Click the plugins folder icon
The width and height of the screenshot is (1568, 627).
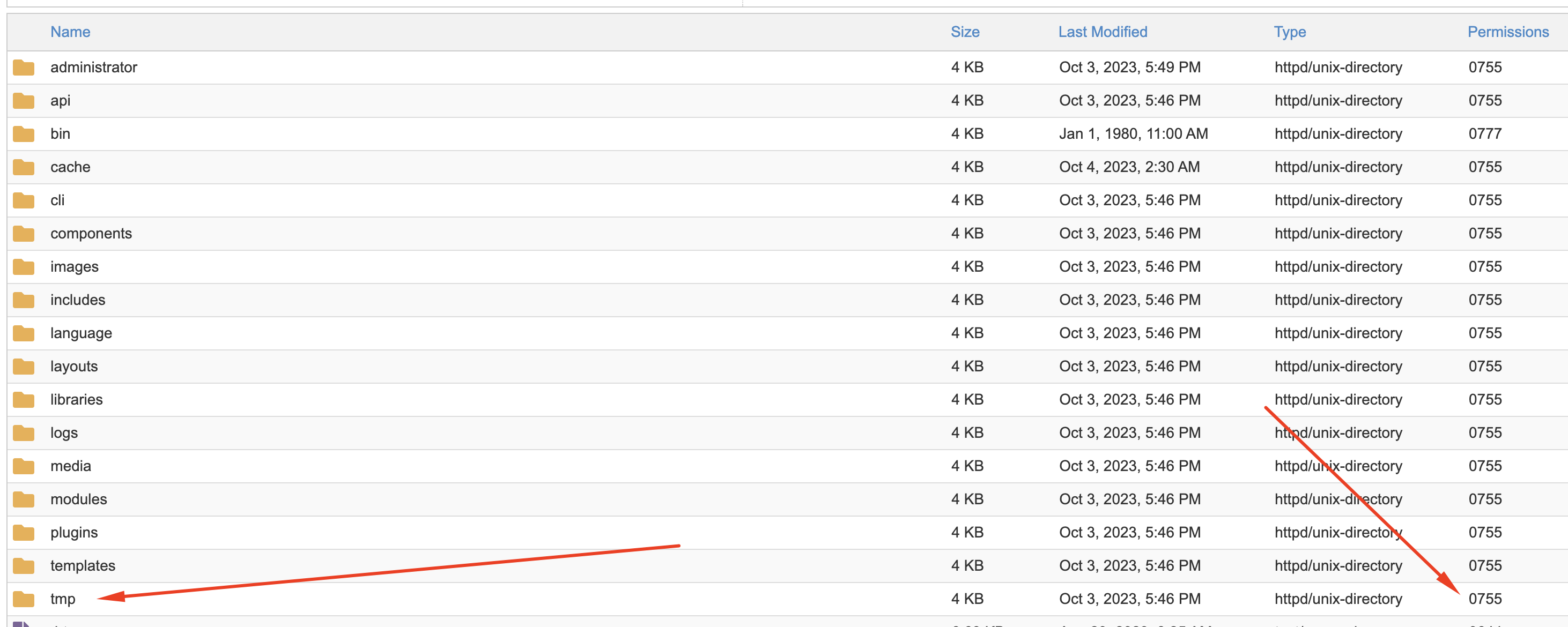click(x=24, y=533)
